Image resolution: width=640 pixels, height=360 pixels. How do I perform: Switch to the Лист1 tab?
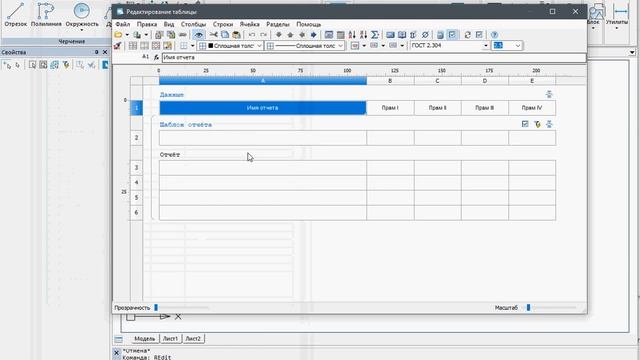point(170,339)
